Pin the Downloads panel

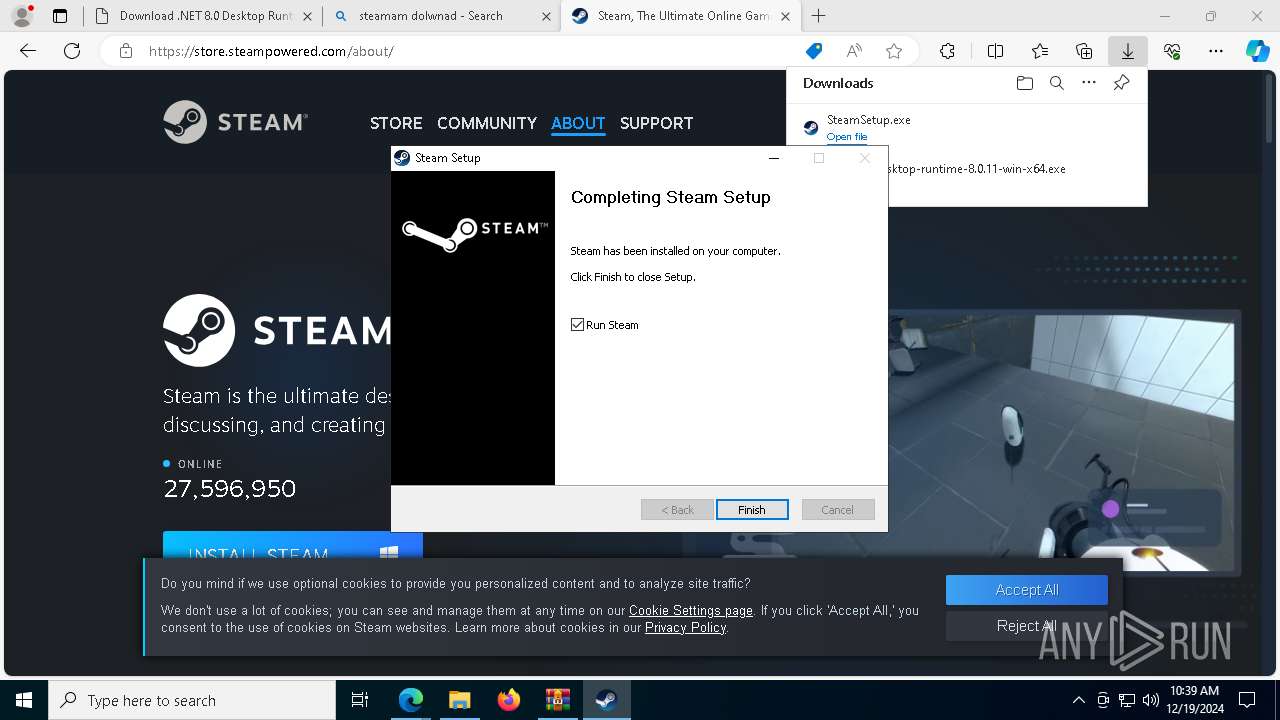(1121, 83)
